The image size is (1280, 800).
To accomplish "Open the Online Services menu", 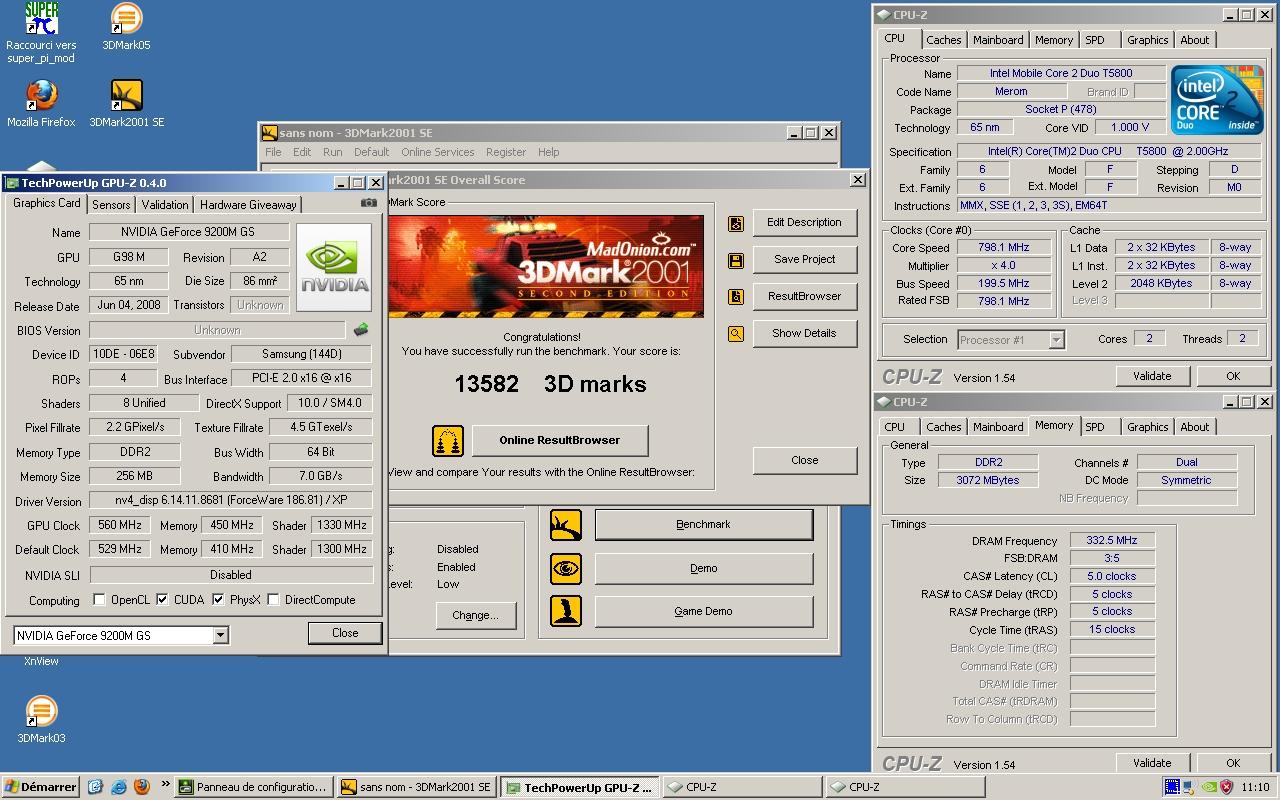I will point(438,152).
